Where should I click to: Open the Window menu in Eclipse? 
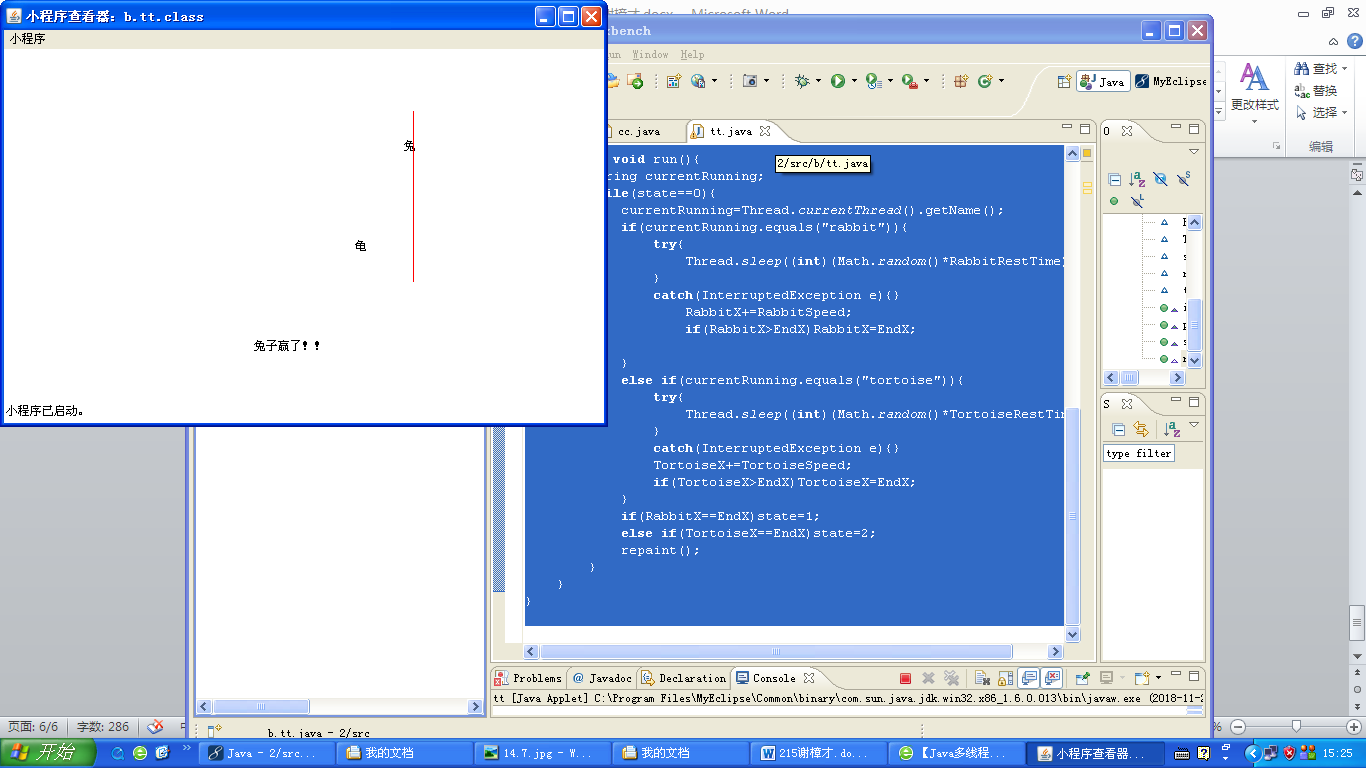650,55
